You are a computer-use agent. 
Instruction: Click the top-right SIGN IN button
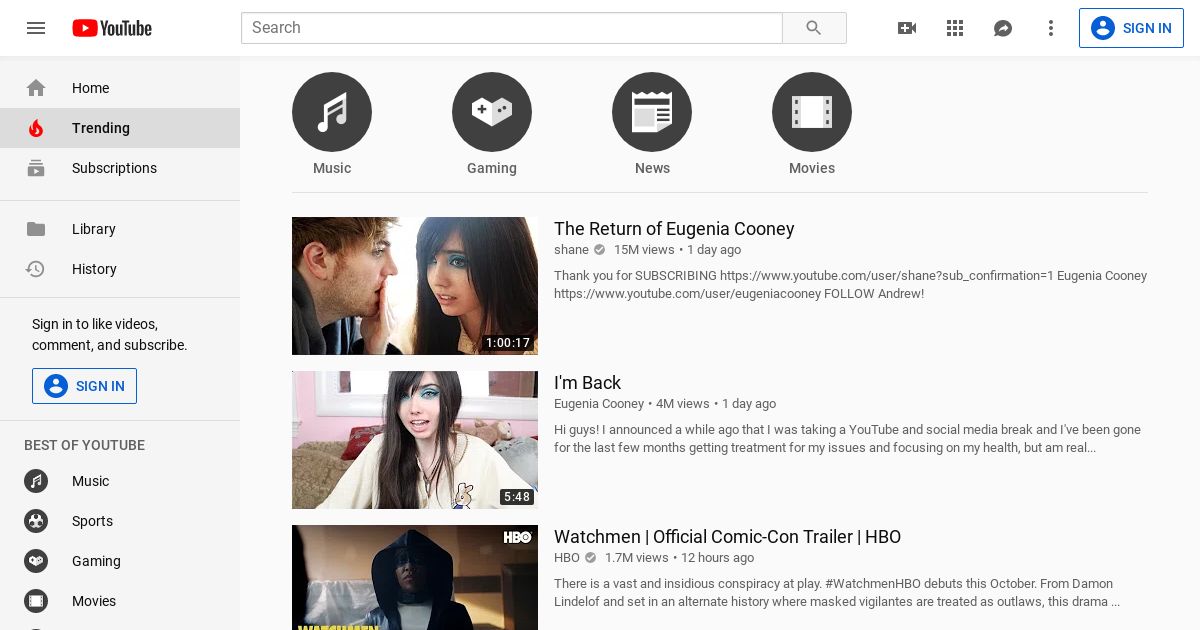tap(1131, 28)
